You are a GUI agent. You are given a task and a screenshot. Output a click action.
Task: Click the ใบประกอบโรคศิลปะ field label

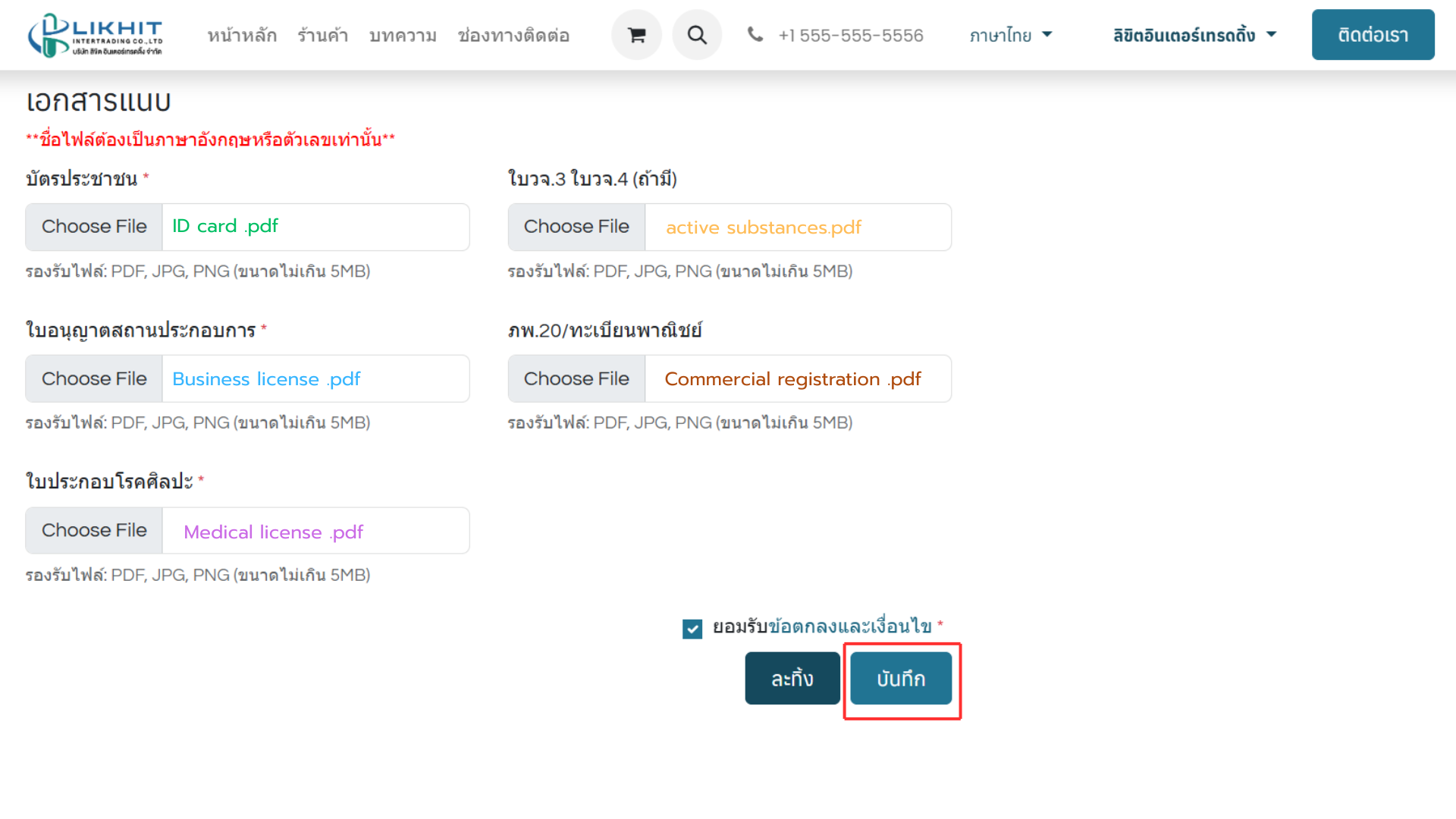click(x=109, y=482)
